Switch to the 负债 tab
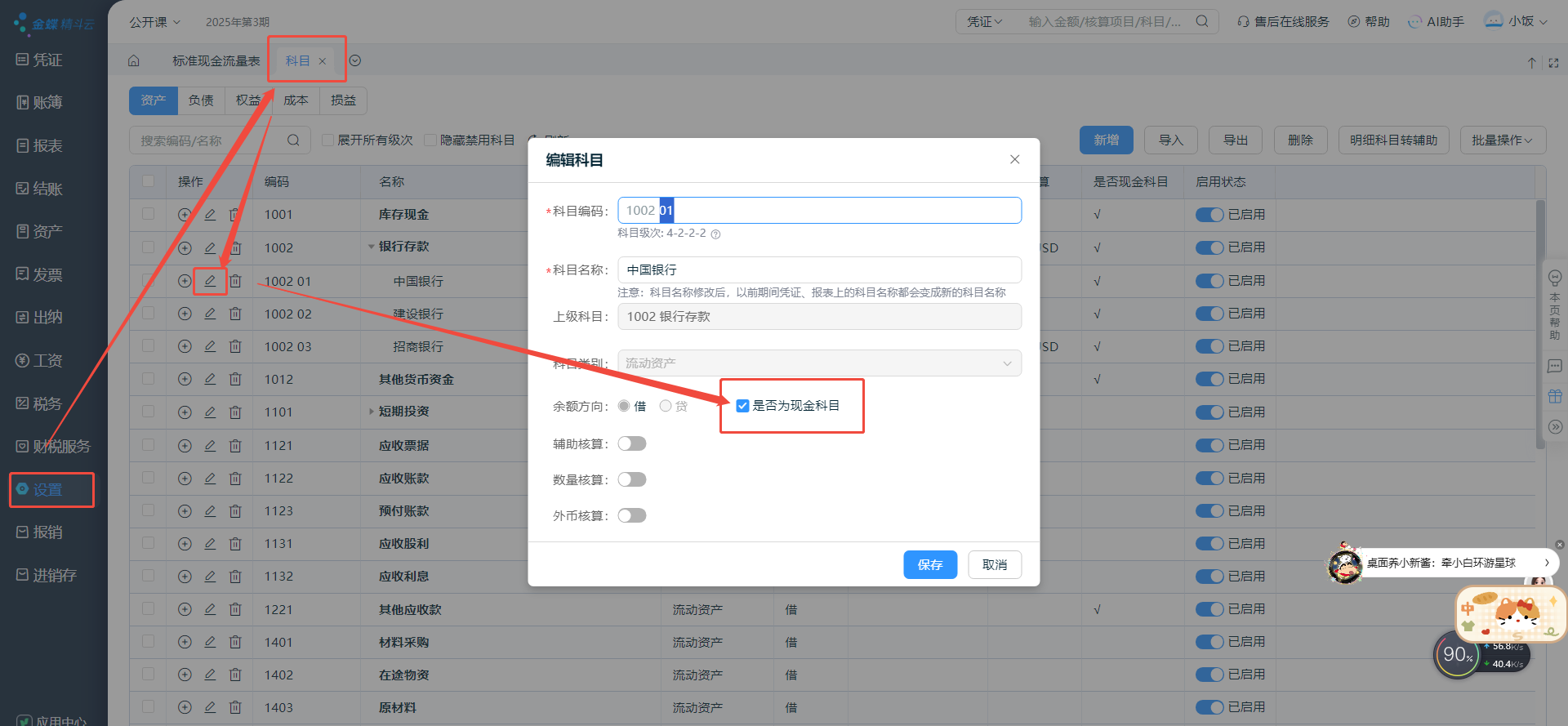Screen dimensions: 1568x726 coord(201,100)
